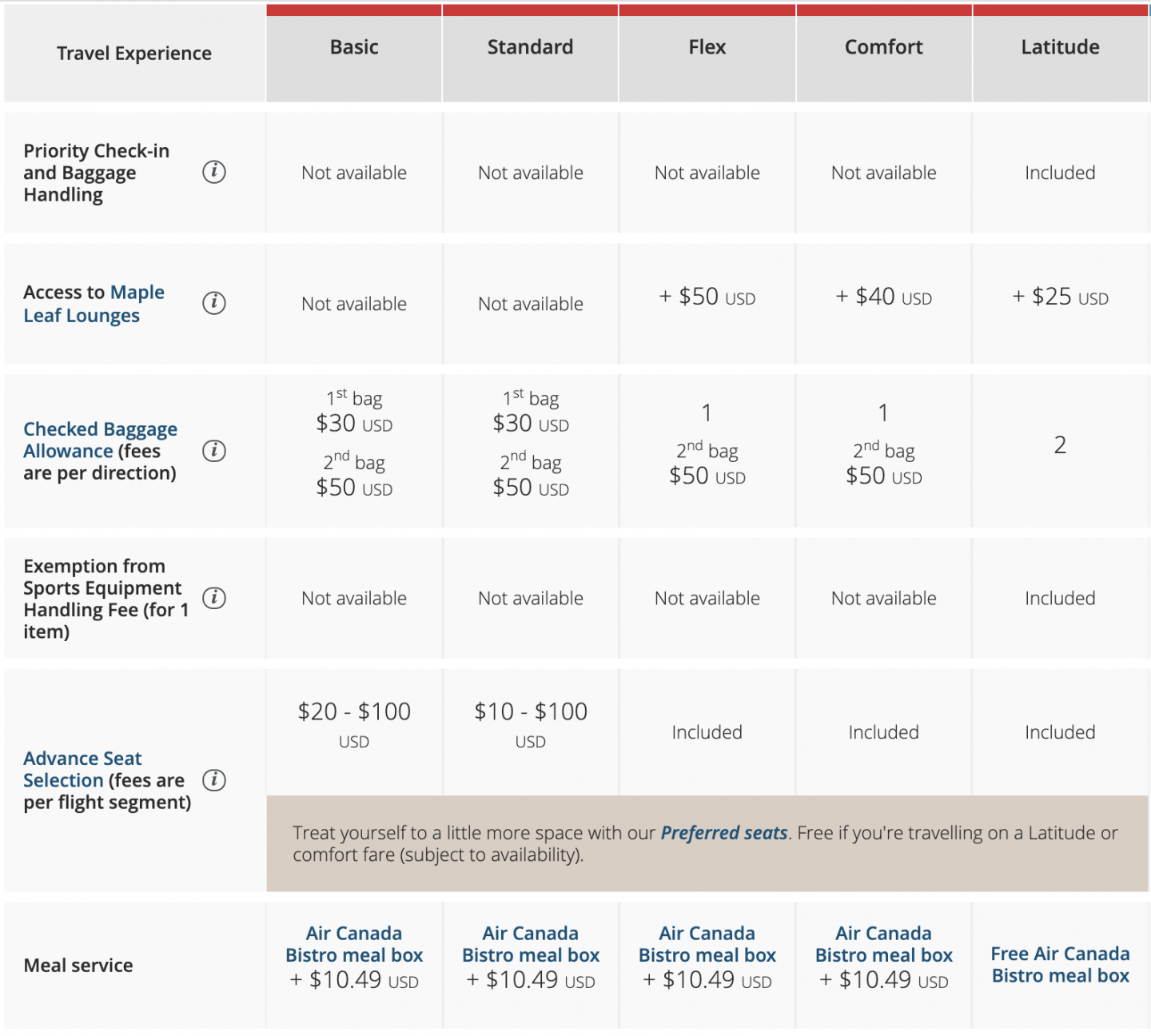Open Bistro meal box link under Flex
This screenshot has height=1036, width=1151.
coord(707,945)
